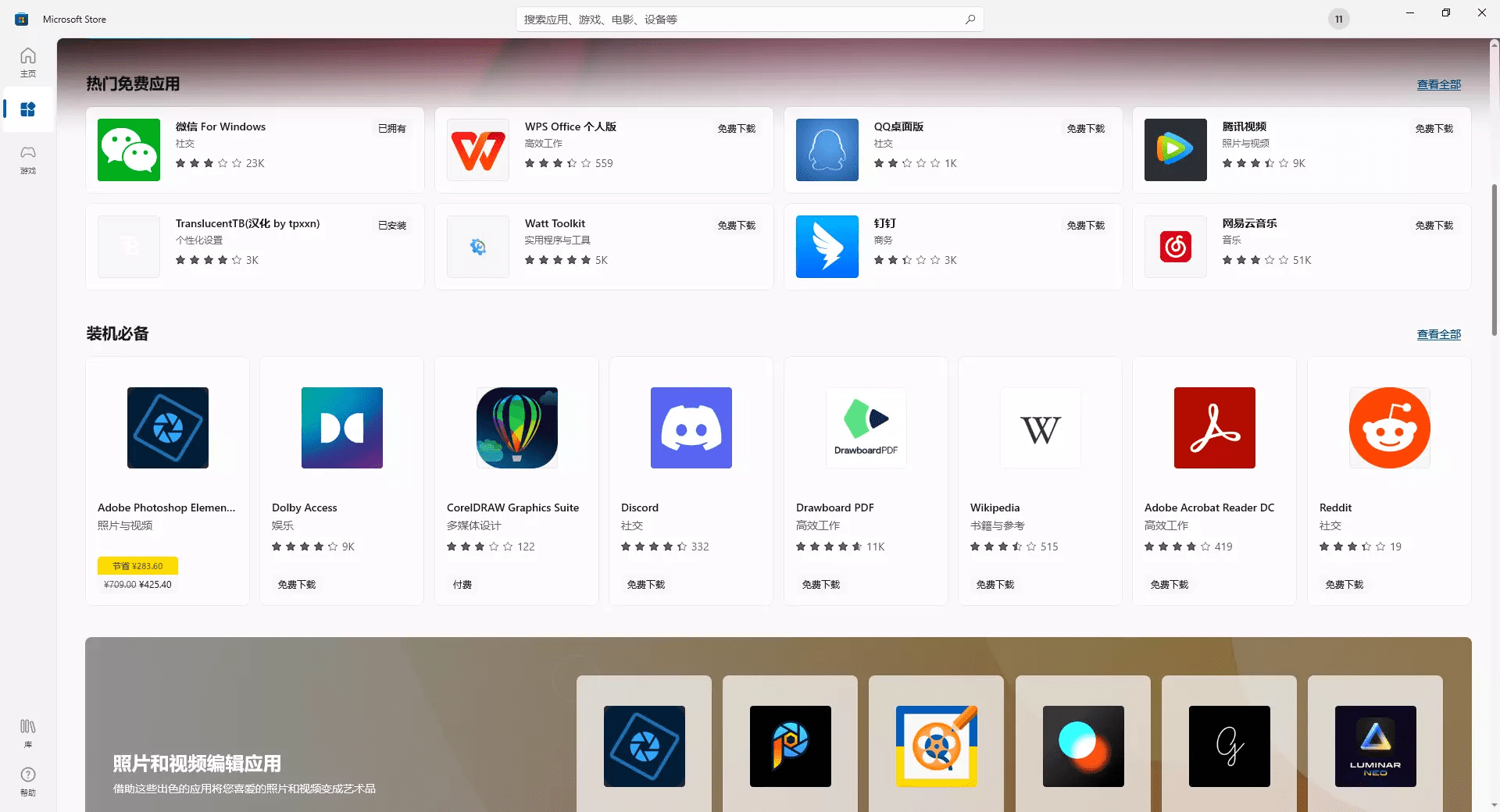
Task: Click 免费下载 button for 网易云音乐
Action: click(1434, 226)
